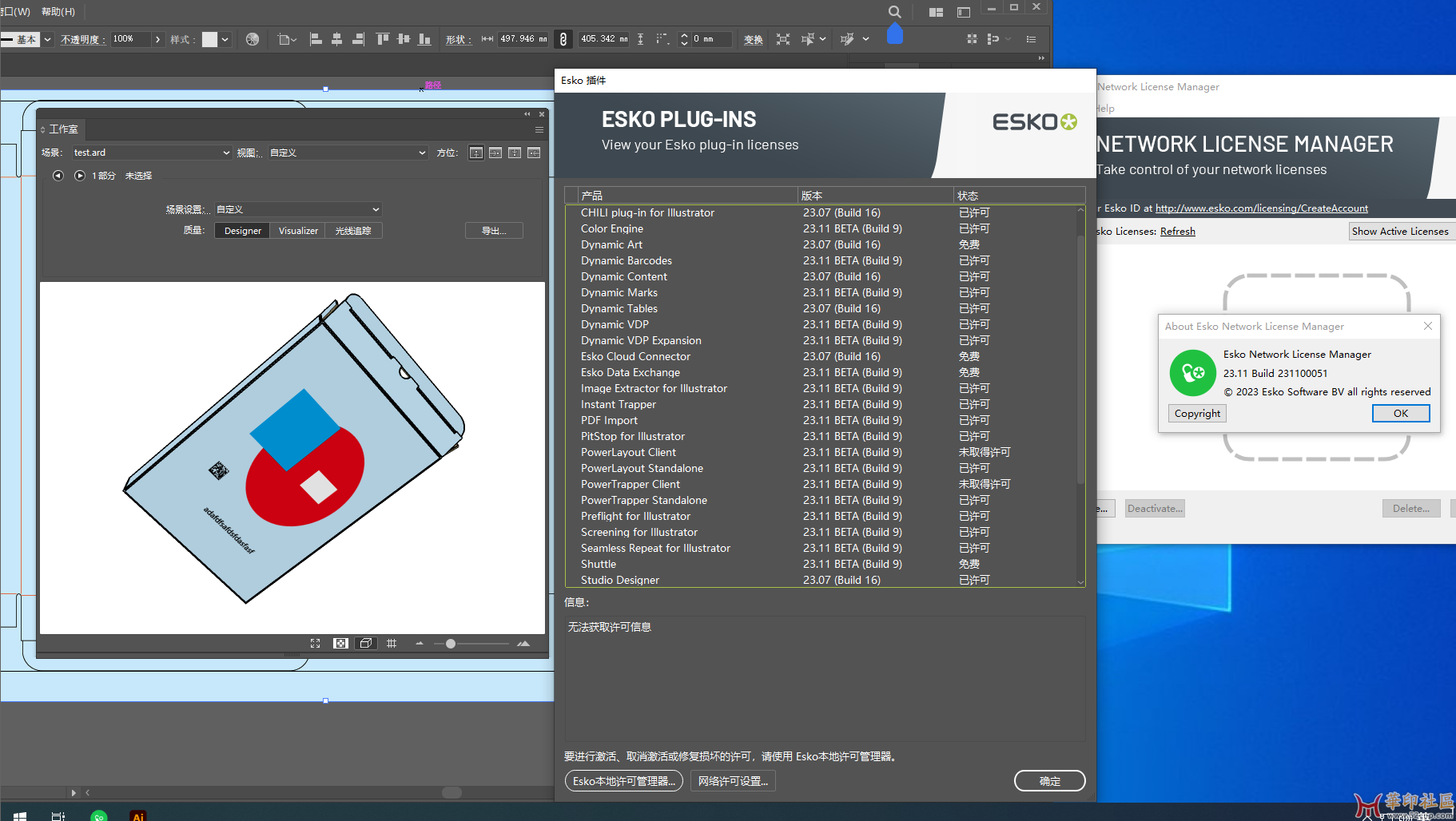
Task: Select 光线追踪 quality mode
Action: [x=353, y=231]
